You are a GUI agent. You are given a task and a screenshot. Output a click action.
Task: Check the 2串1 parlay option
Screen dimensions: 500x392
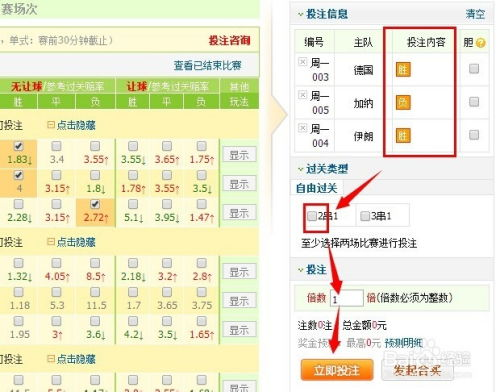(x=312, y=216)
